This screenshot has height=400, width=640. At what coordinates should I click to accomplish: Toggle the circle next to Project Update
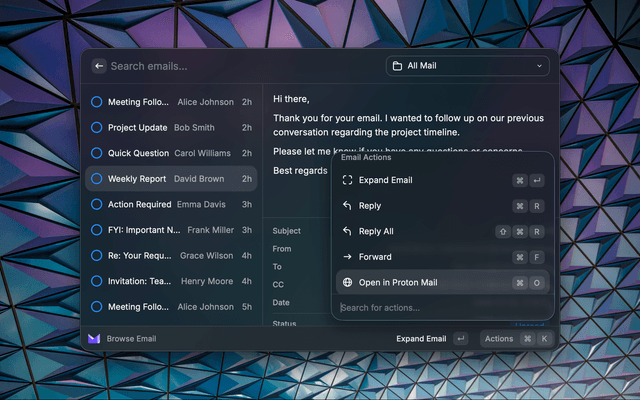[x=97, y=128]
